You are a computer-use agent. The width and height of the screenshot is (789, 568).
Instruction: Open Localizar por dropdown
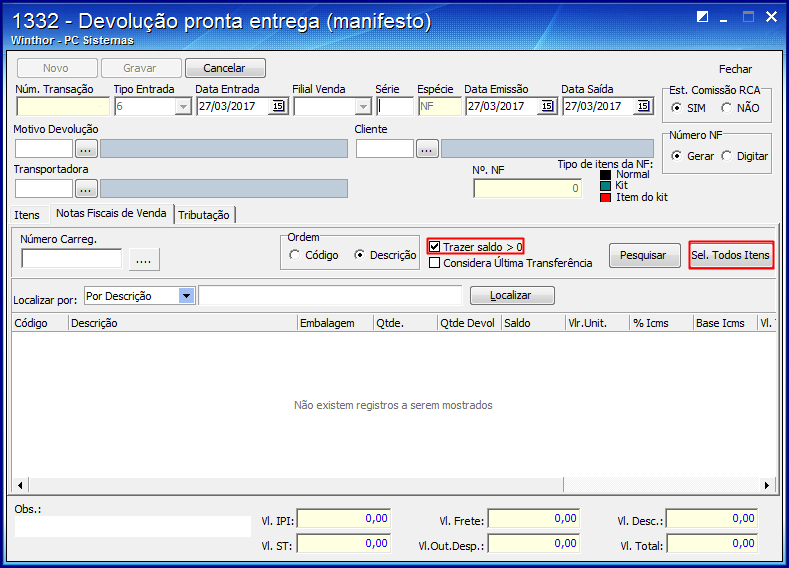[x=186, y=296]
